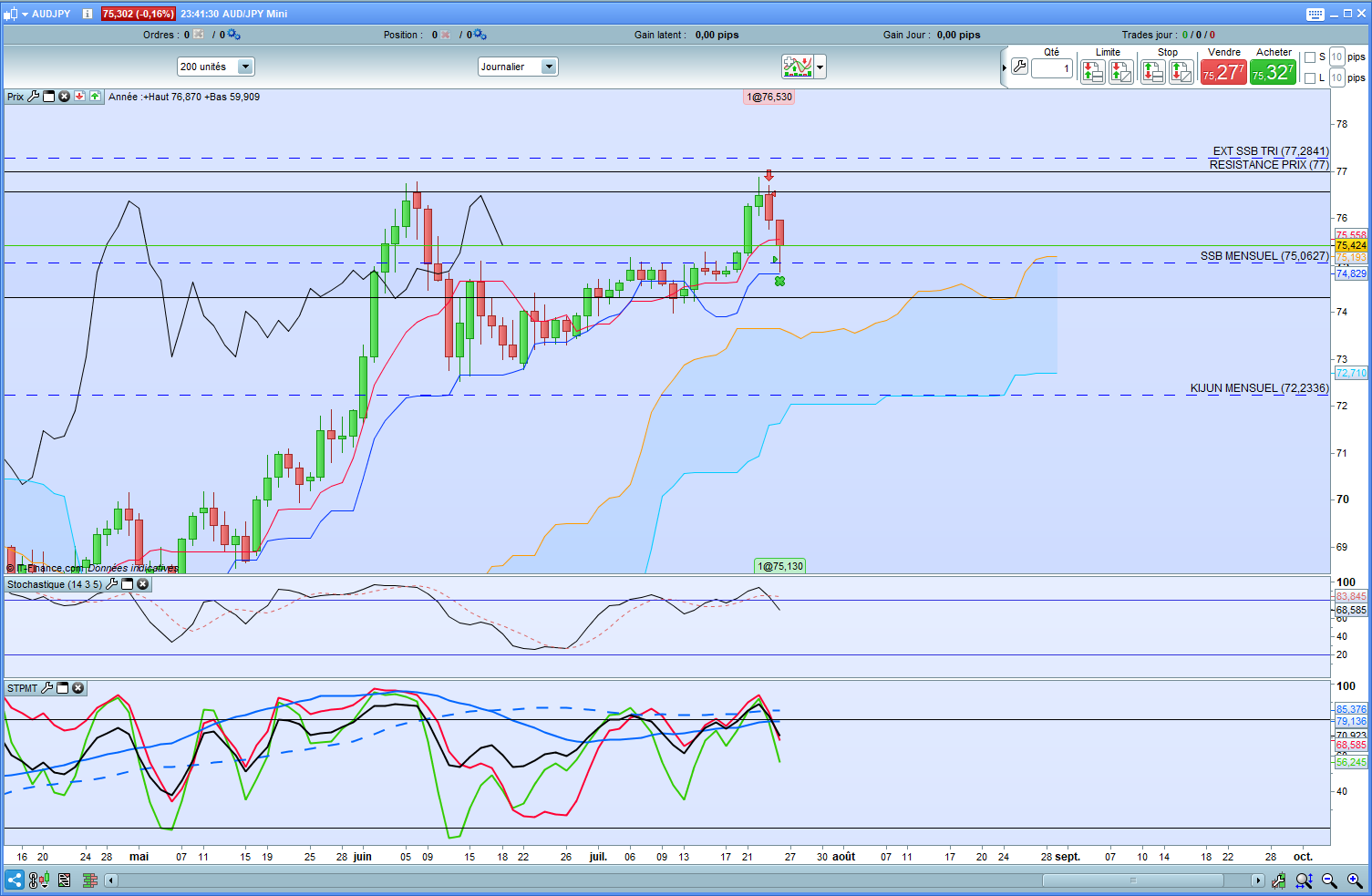Image resolution: width=1372 pixels, height=896 pixels.
Task: Open position settings gears next to Position
Action: [x=480, y=35]
